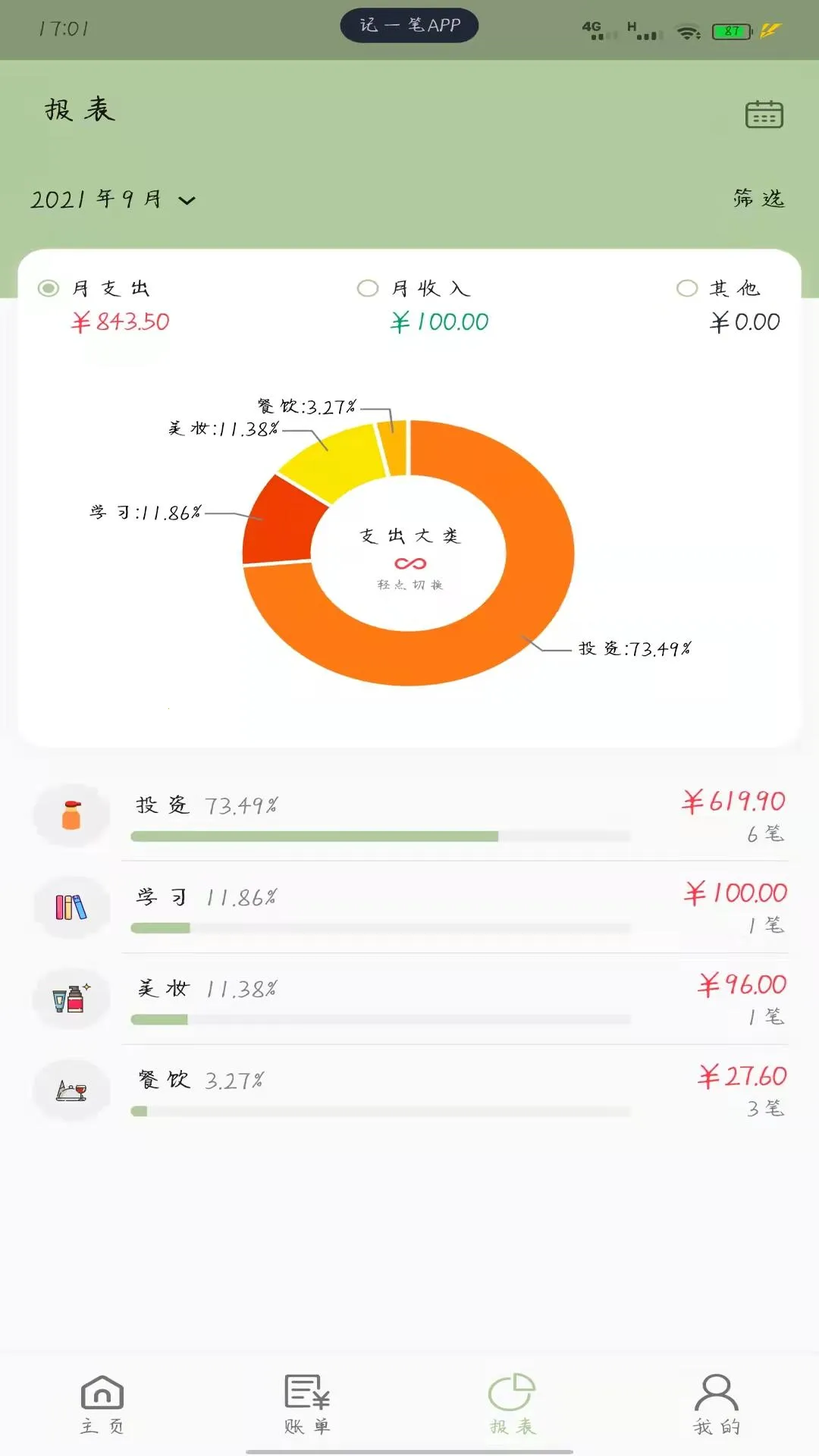Screen dimensions: 819x1456
Task: Select the 月收入 radio button
Action: pyautogui.click(x=368, y=288)
